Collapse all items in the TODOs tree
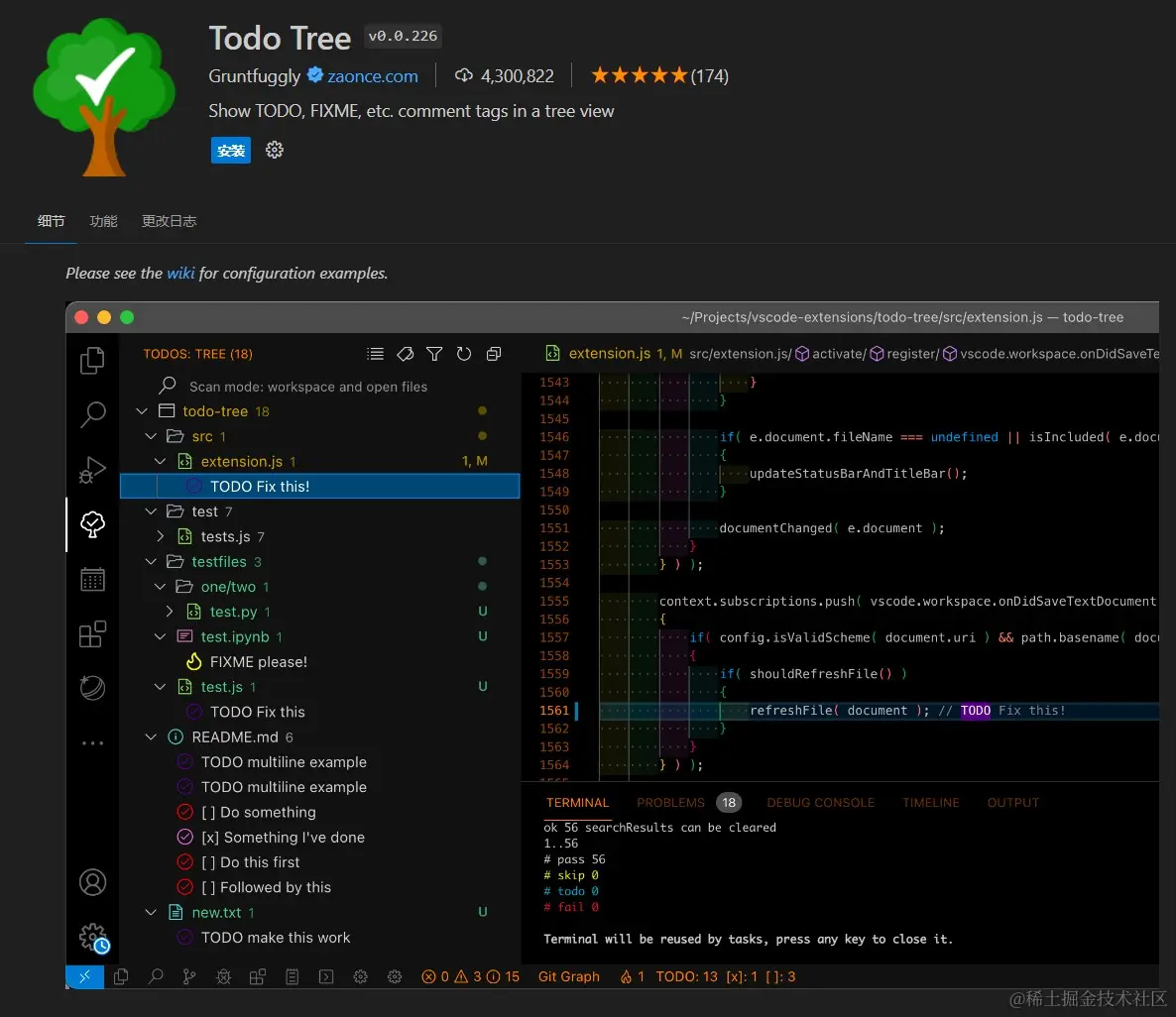 pos(494,353)
